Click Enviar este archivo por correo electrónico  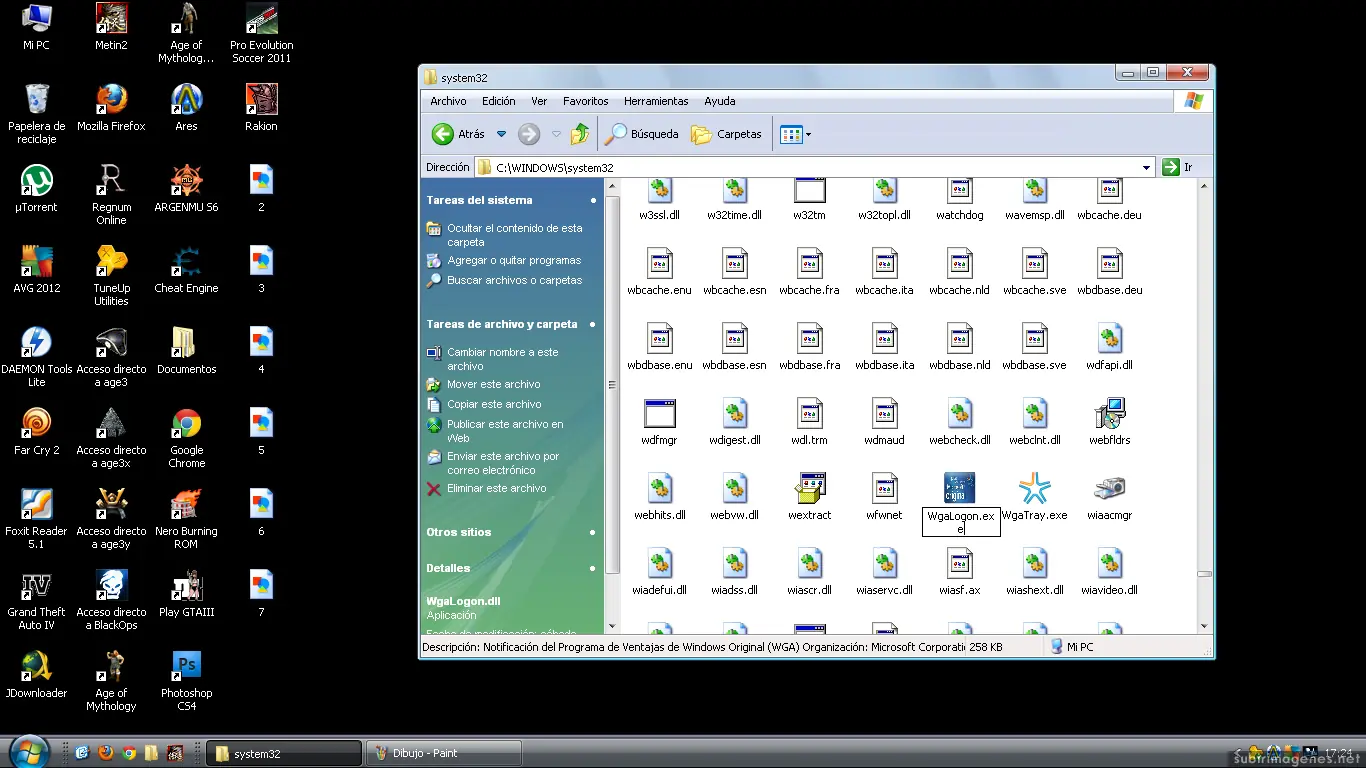tap(502, 463)
